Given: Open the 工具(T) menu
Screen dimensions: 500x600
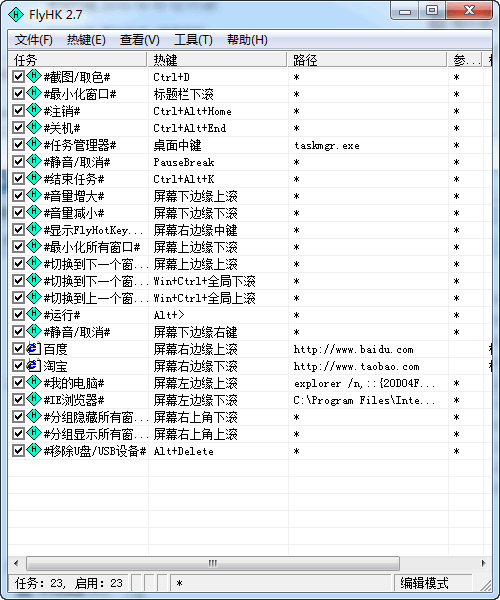Looking at the screenshot, I should (x=193, y=39).
